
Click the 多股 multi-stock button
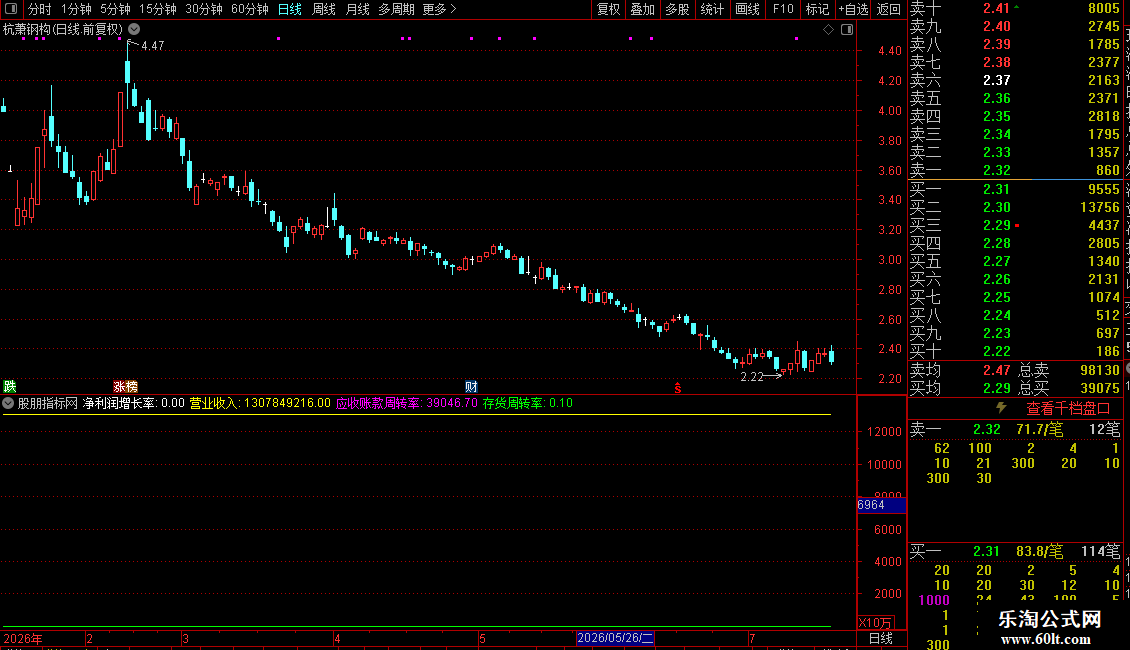tap(677, 9)
